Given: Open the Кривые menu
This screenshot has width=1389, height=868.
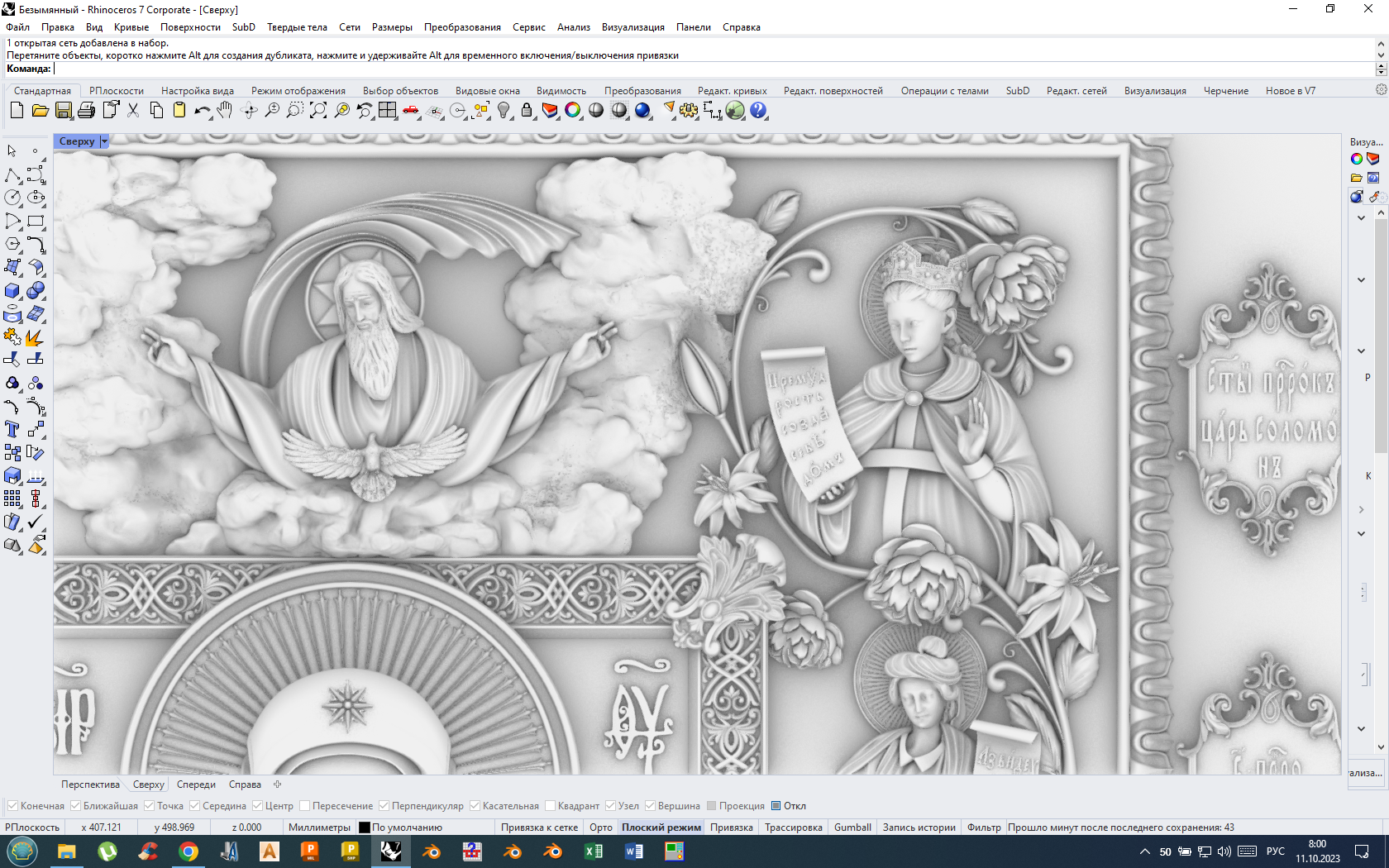Looking at the screenshot, I should [131, 27].
